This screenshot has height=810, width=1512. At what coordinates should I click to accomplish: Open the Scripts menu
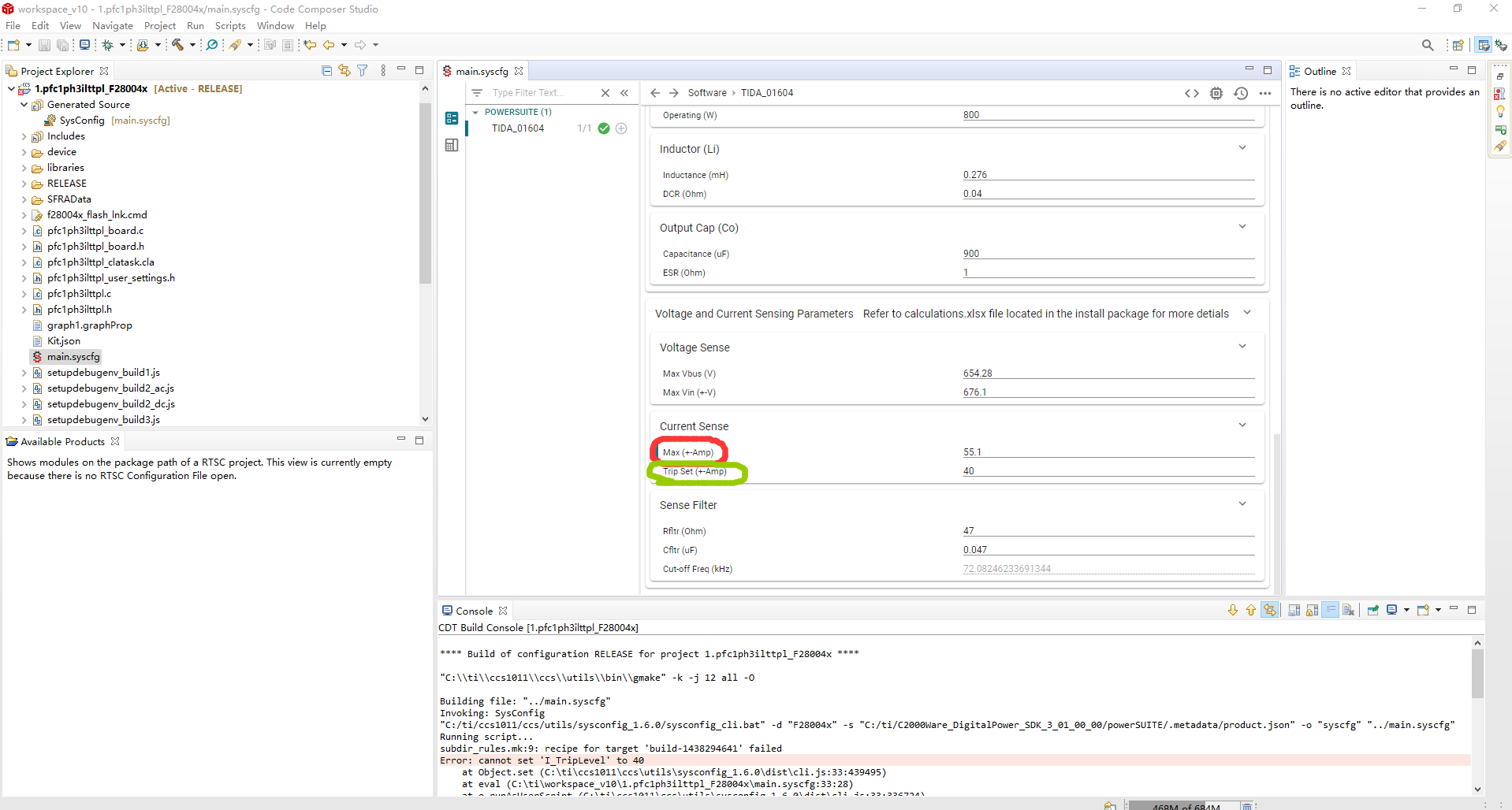point(230,26)
